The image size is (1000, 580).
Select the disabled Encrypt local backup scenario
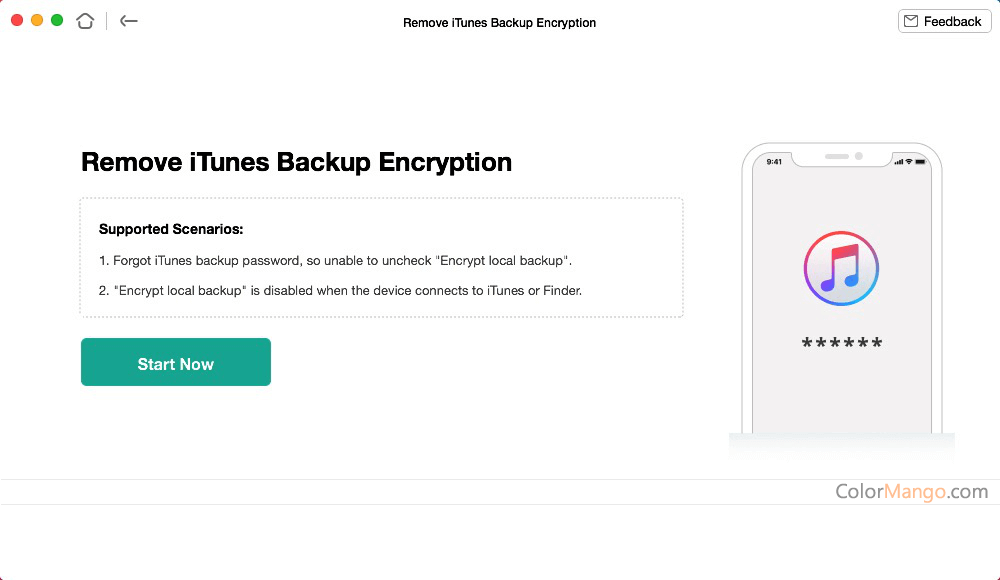click(x=341, y=290)
